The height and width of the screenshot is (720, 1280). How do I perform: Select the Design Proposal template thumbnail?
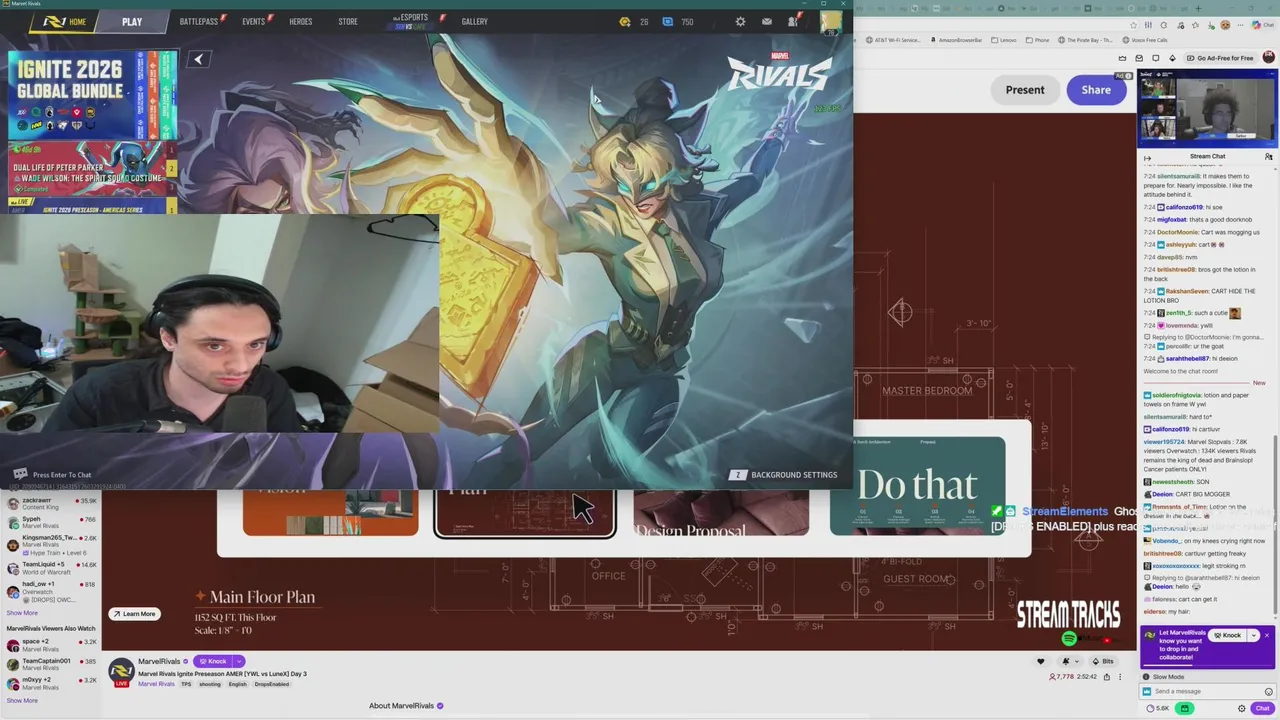pos(721,513)
